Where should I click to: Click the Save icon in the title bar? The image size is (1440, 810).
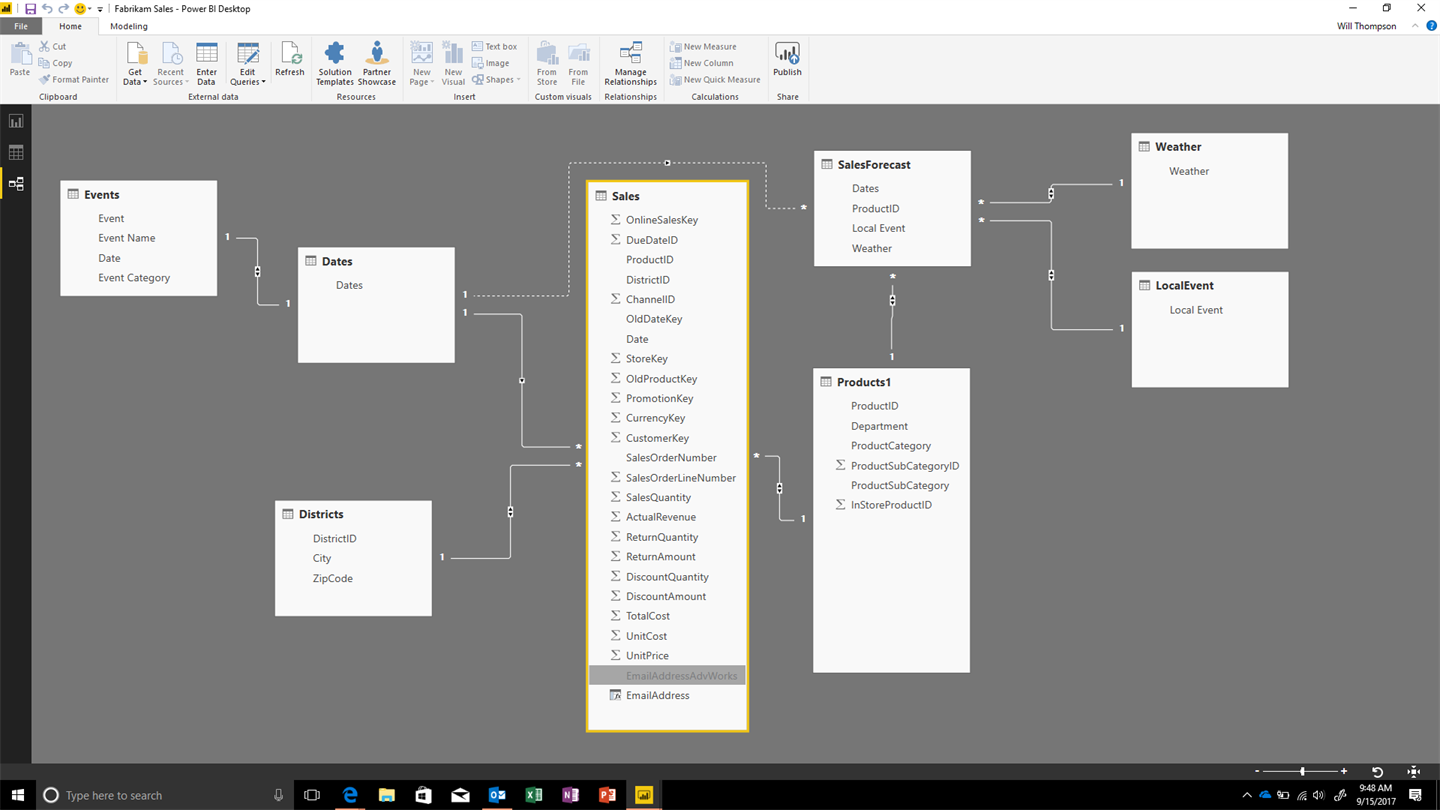pyautogui.click(x=30, y=9)
